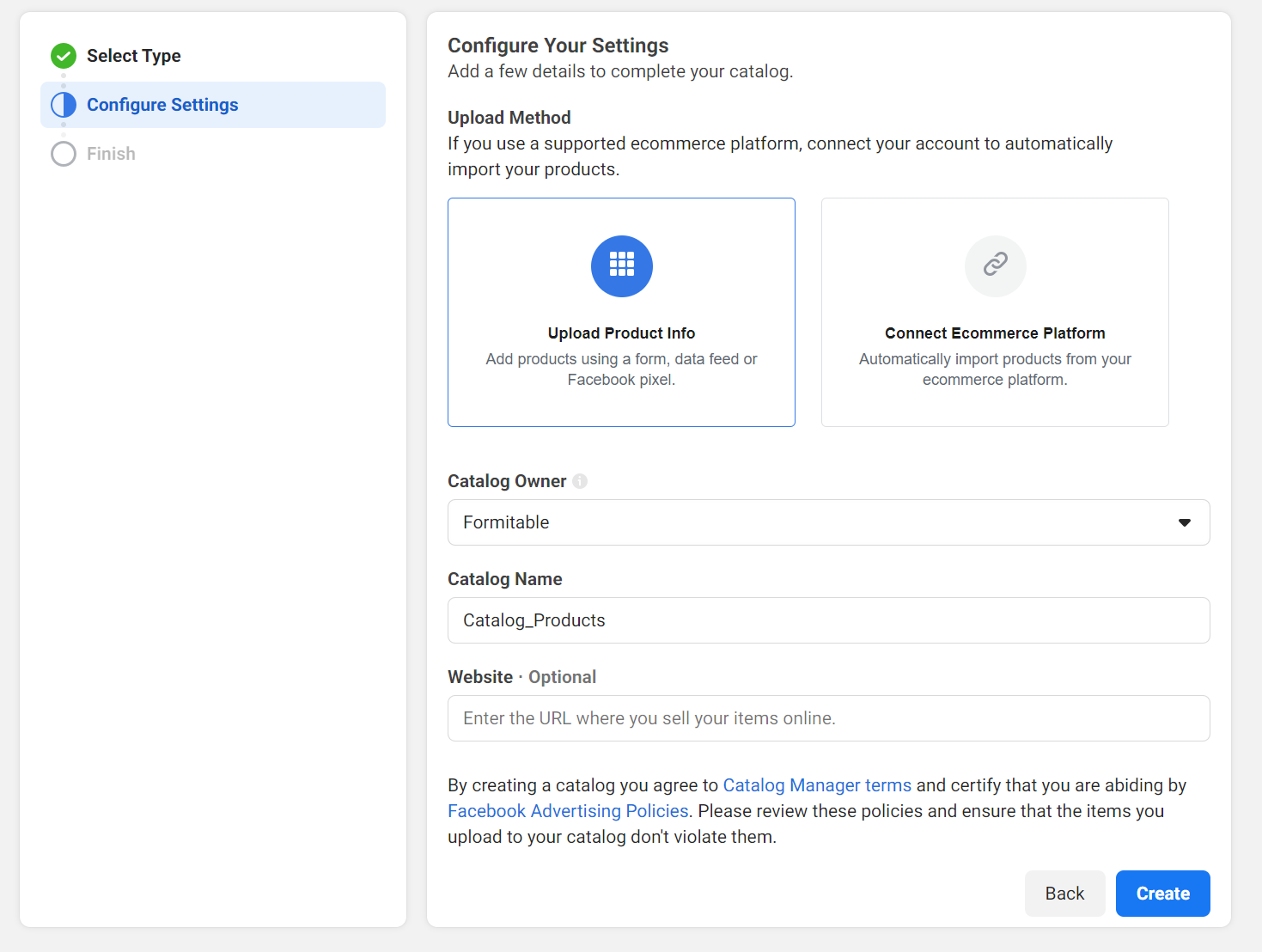Open the Configure Settings step

162,105
